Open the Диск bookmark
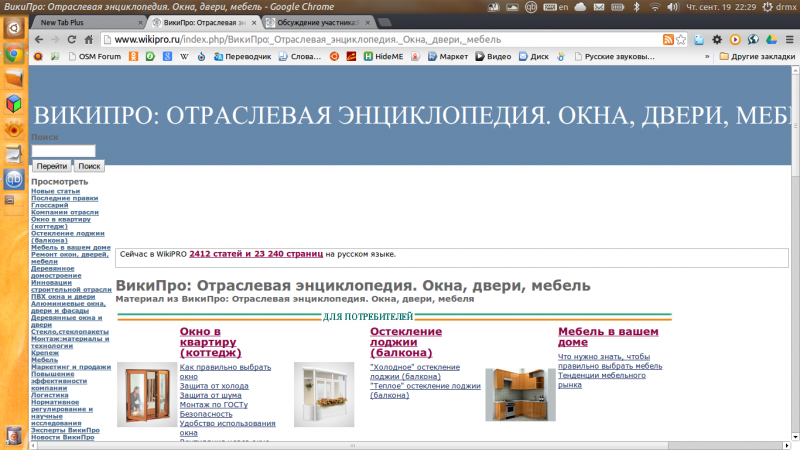The image size is (800, 450). 534,57
